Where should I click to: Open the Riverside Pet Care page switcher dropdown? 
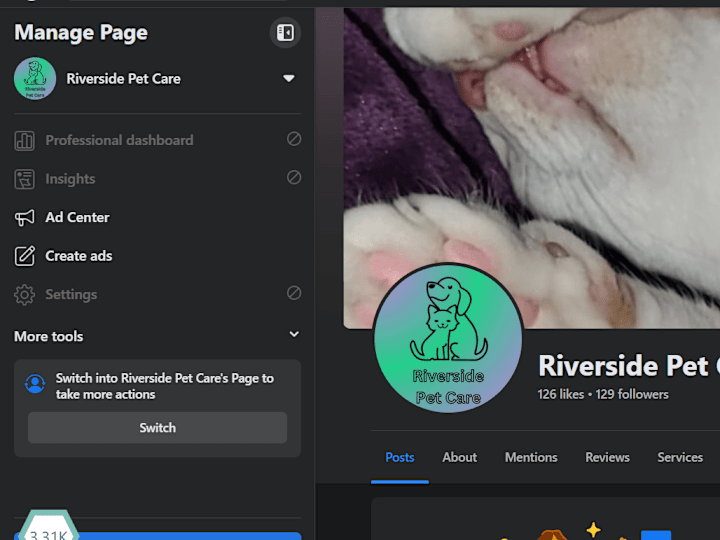click(289, 78)
